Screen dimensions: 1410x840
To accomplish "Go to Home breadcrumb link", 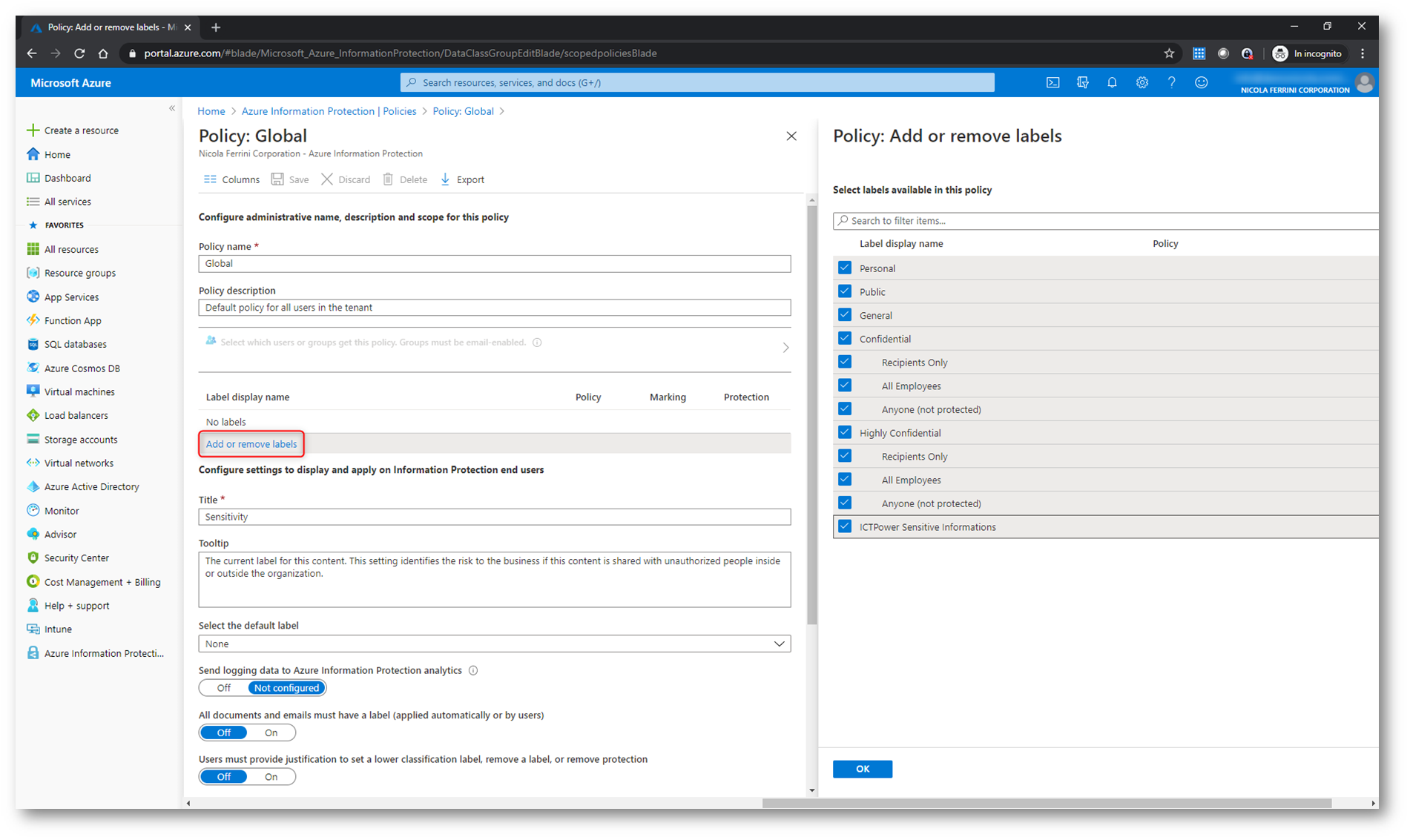I will 211,111.
